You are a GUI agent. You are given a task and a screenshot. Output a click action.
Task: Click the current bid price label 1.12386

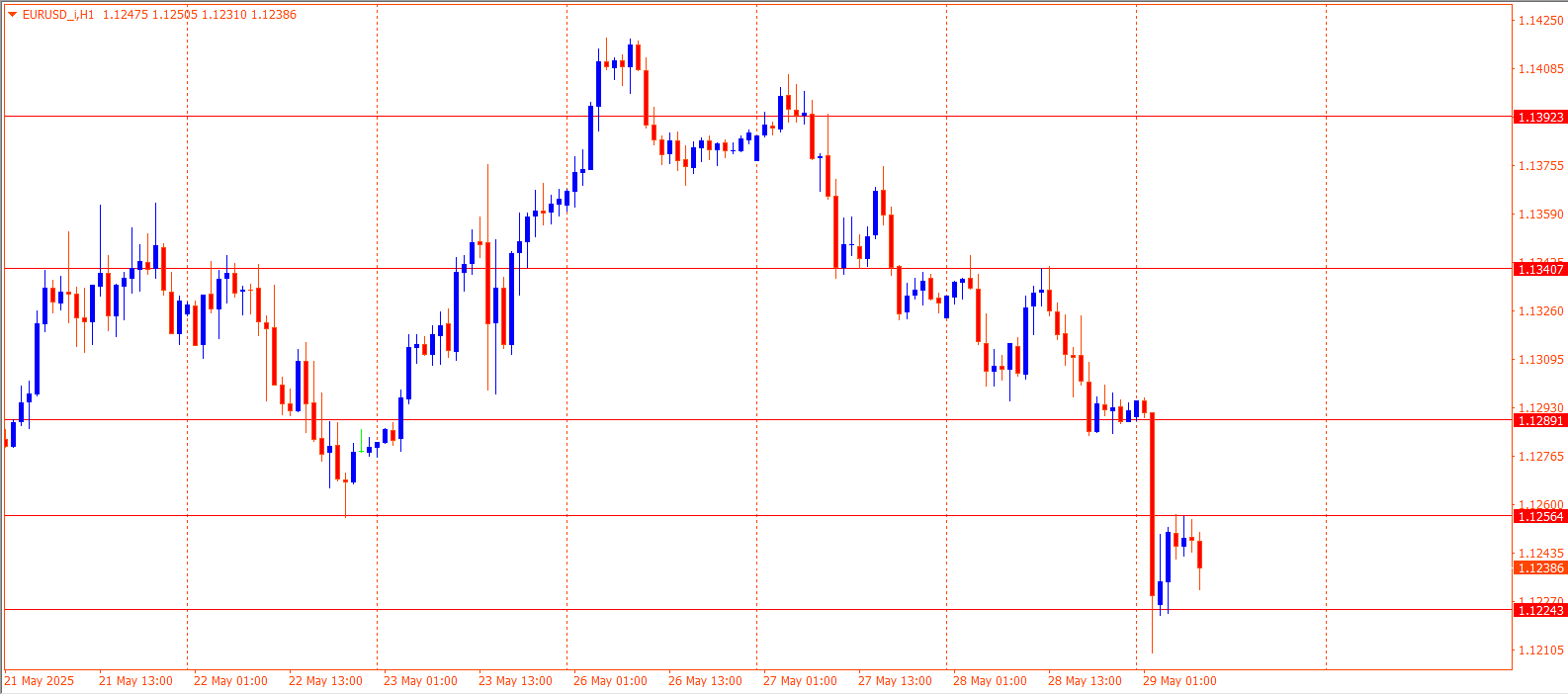click(1540, 568)
